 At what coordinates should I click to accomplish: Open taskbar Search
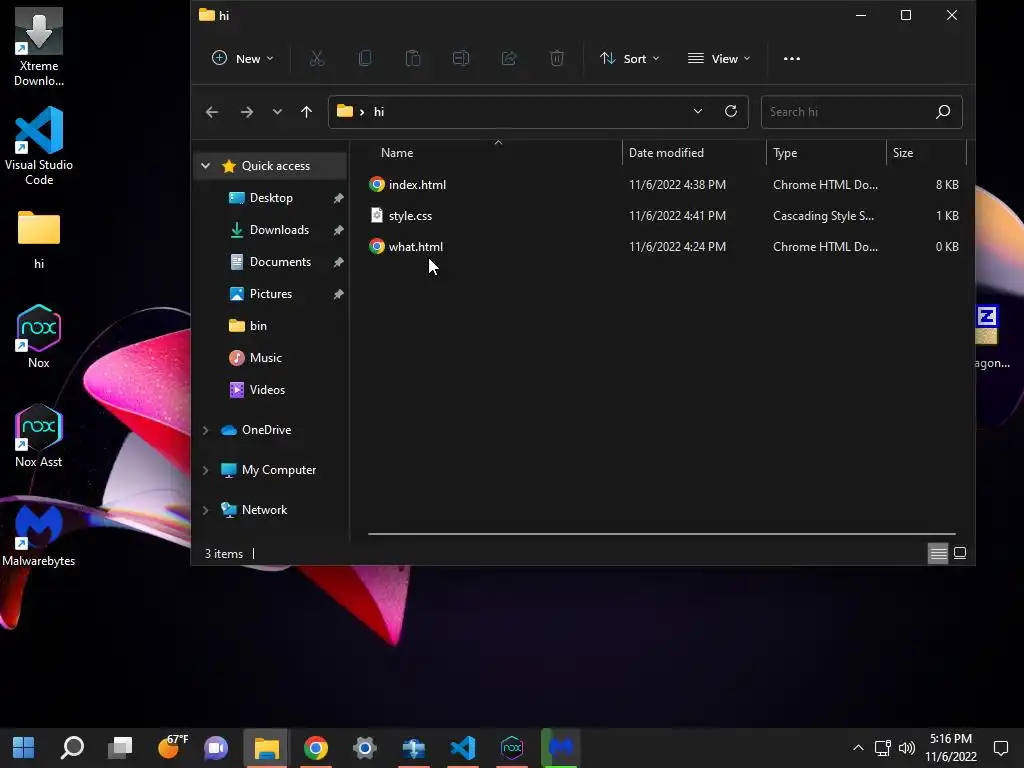[x=72, y=748]
